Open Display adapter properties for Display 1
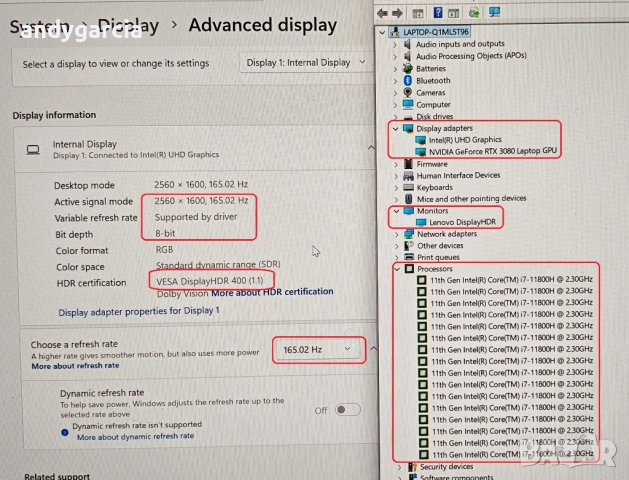The height and width of the screenshot is (480, 629). (x=139, y=311)
